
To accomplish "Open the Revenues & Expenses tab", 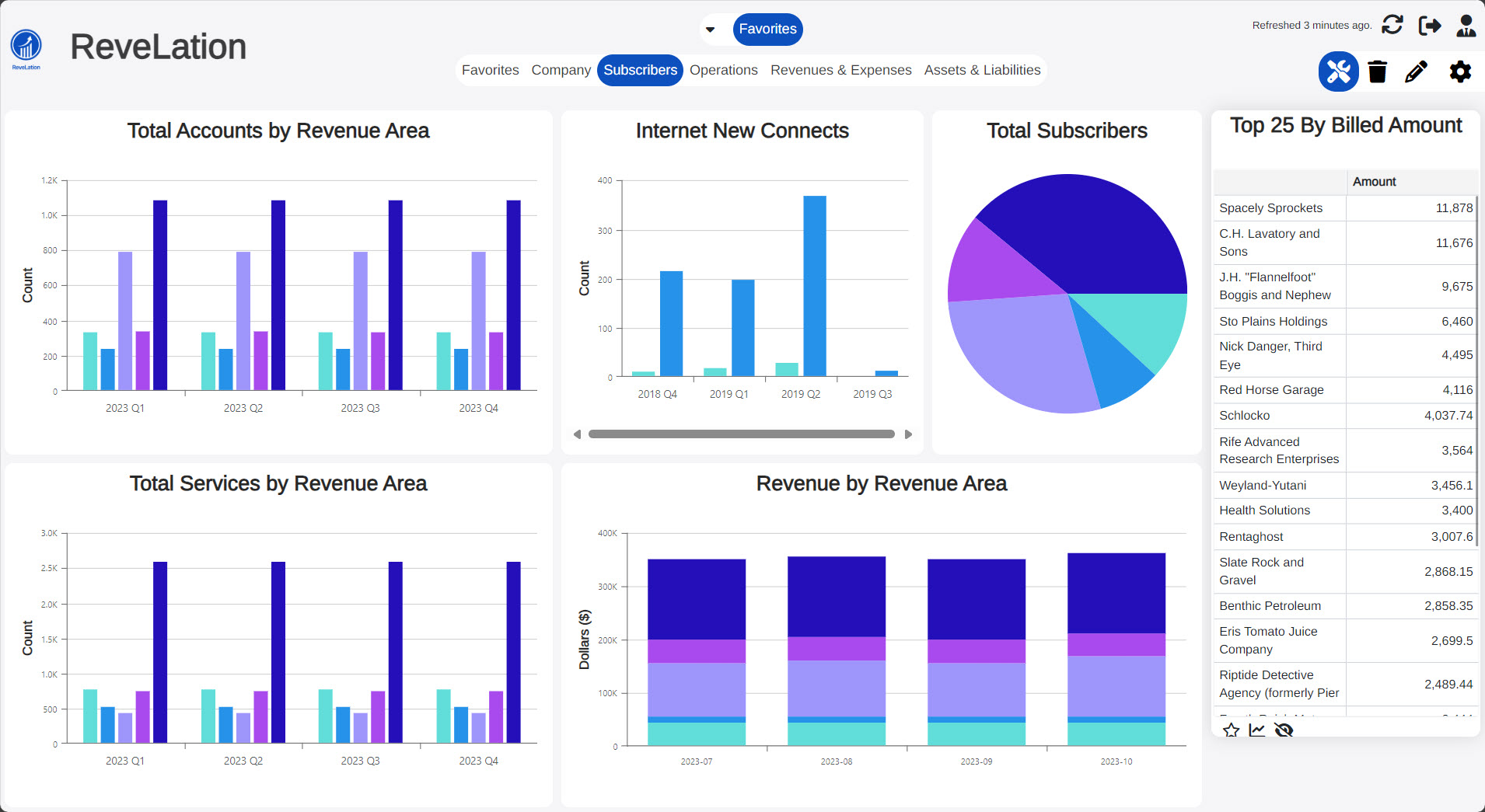I will pyautogui.click(x=840, y=70).
